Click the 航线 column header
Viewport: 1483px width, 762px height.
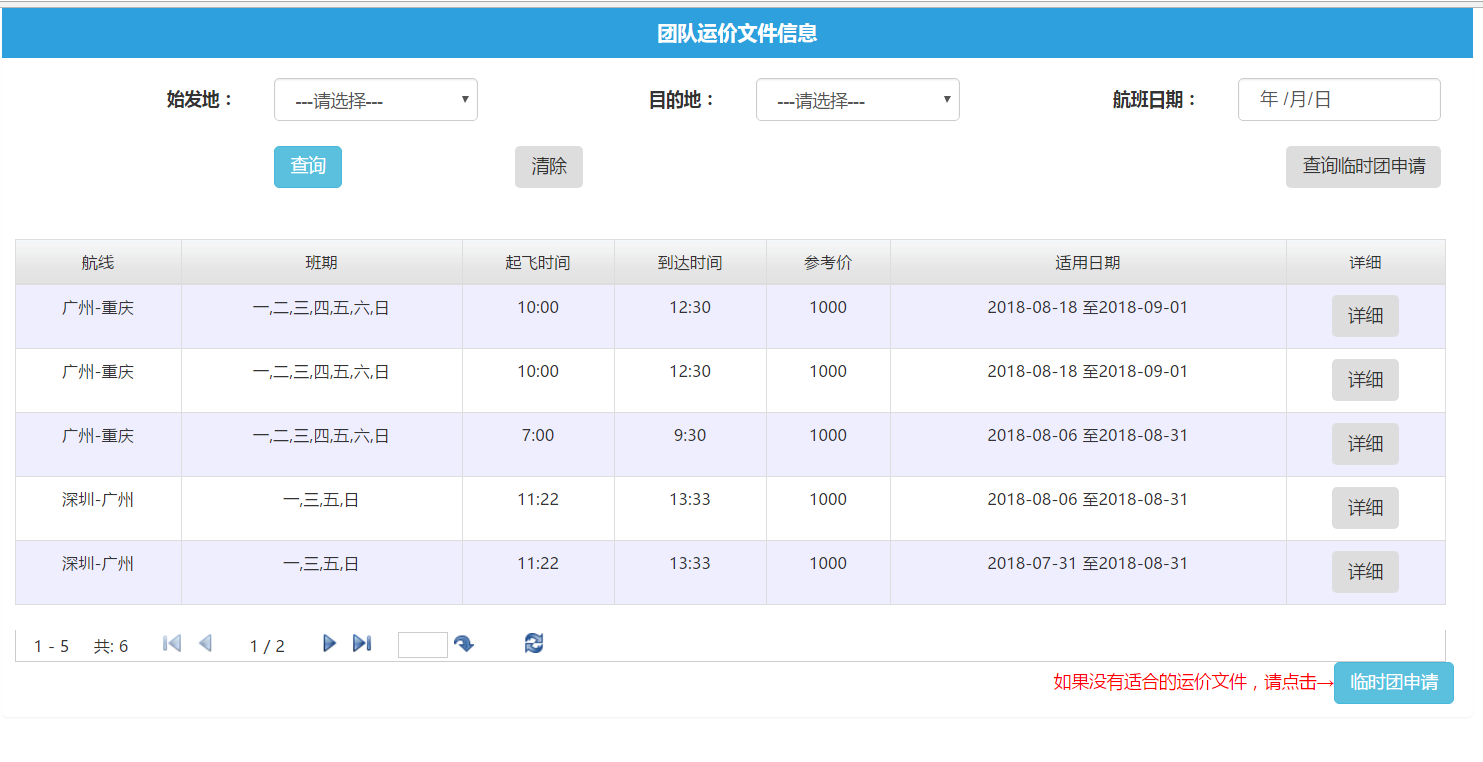(x=98, y=262)
